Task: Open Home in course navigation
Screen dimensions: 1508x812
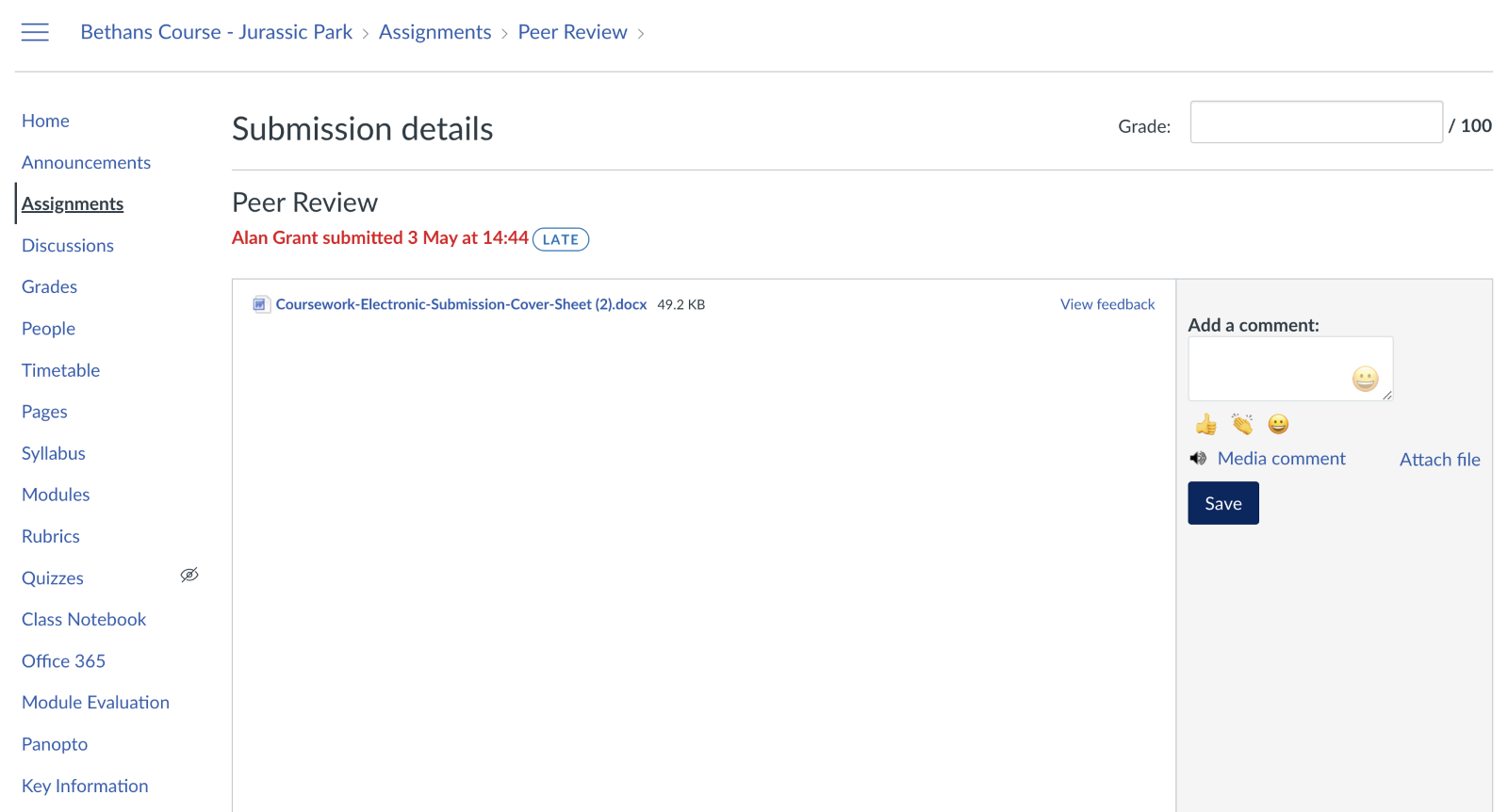Action: click(45, 121)
